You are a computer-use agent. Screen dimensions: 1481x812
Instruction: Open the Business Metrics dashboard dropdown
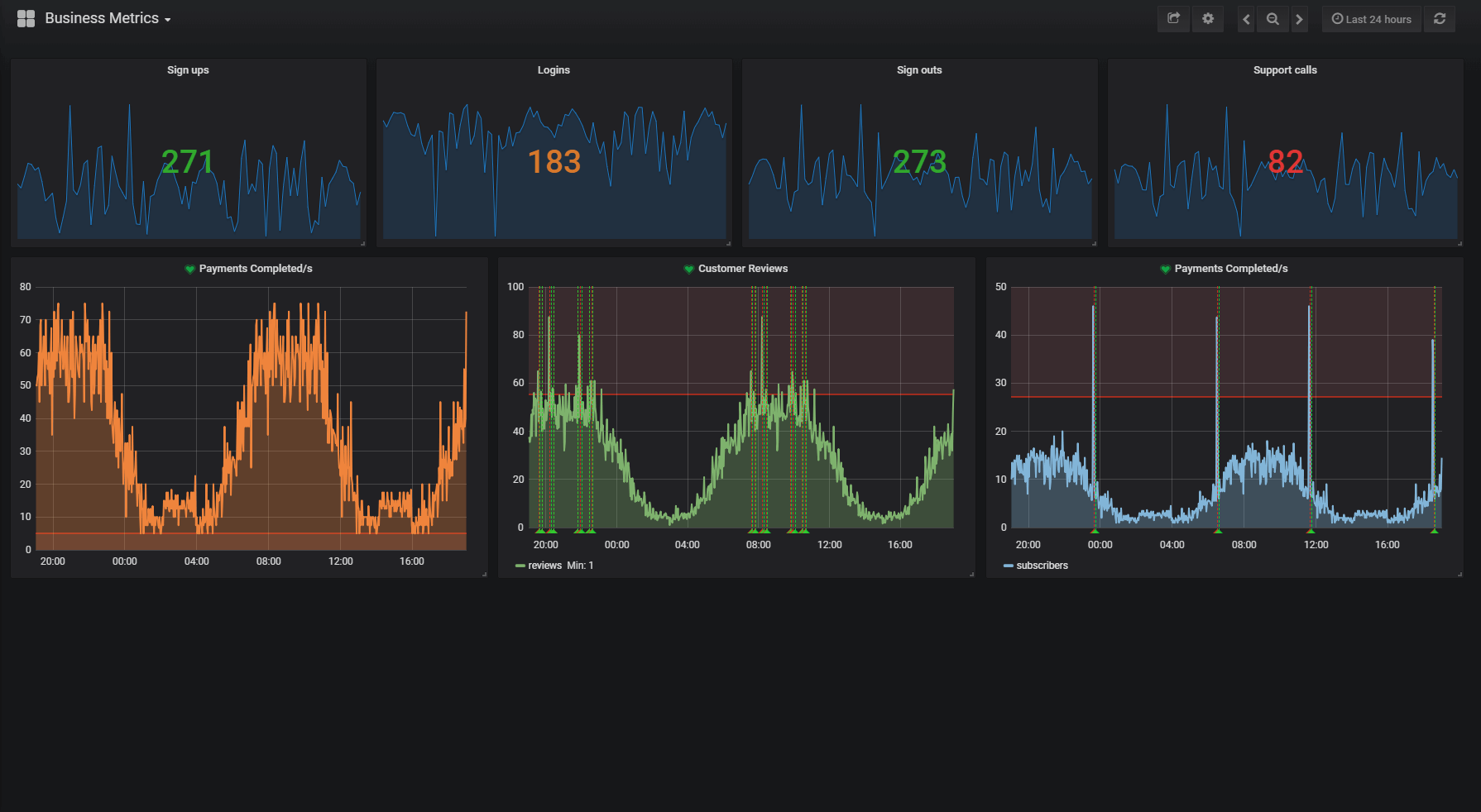[x=108, y=18]
